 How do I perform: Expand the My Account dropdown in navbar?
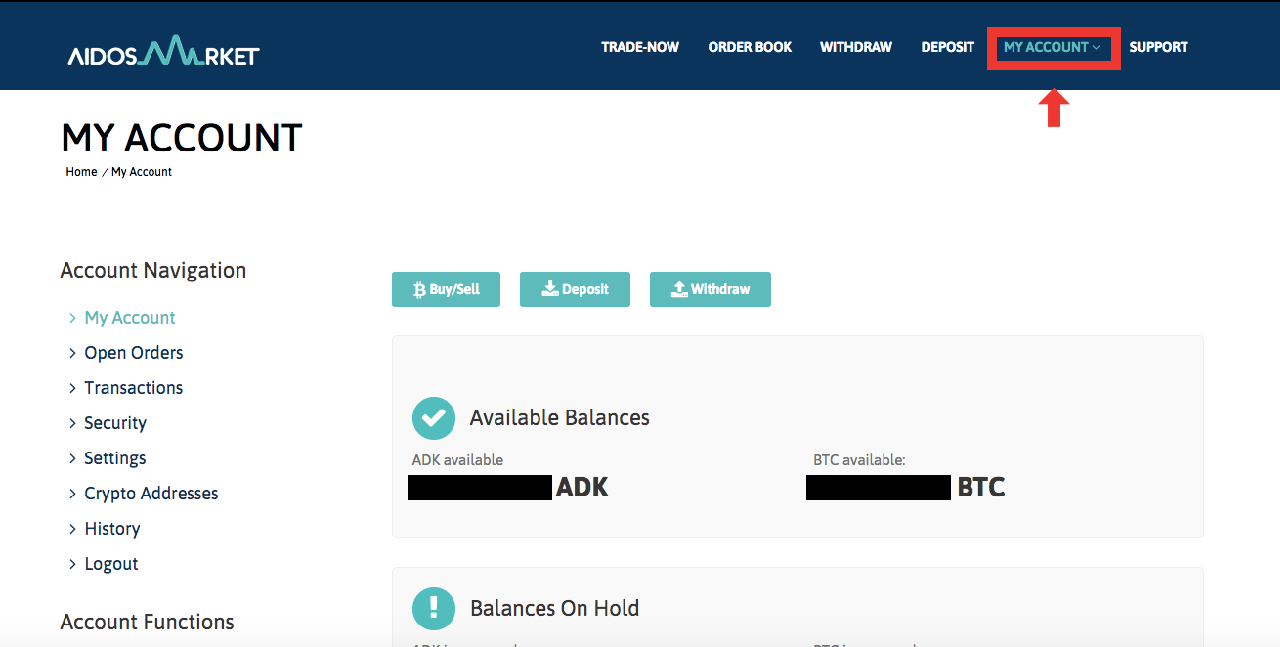(x=1052, y=47)
